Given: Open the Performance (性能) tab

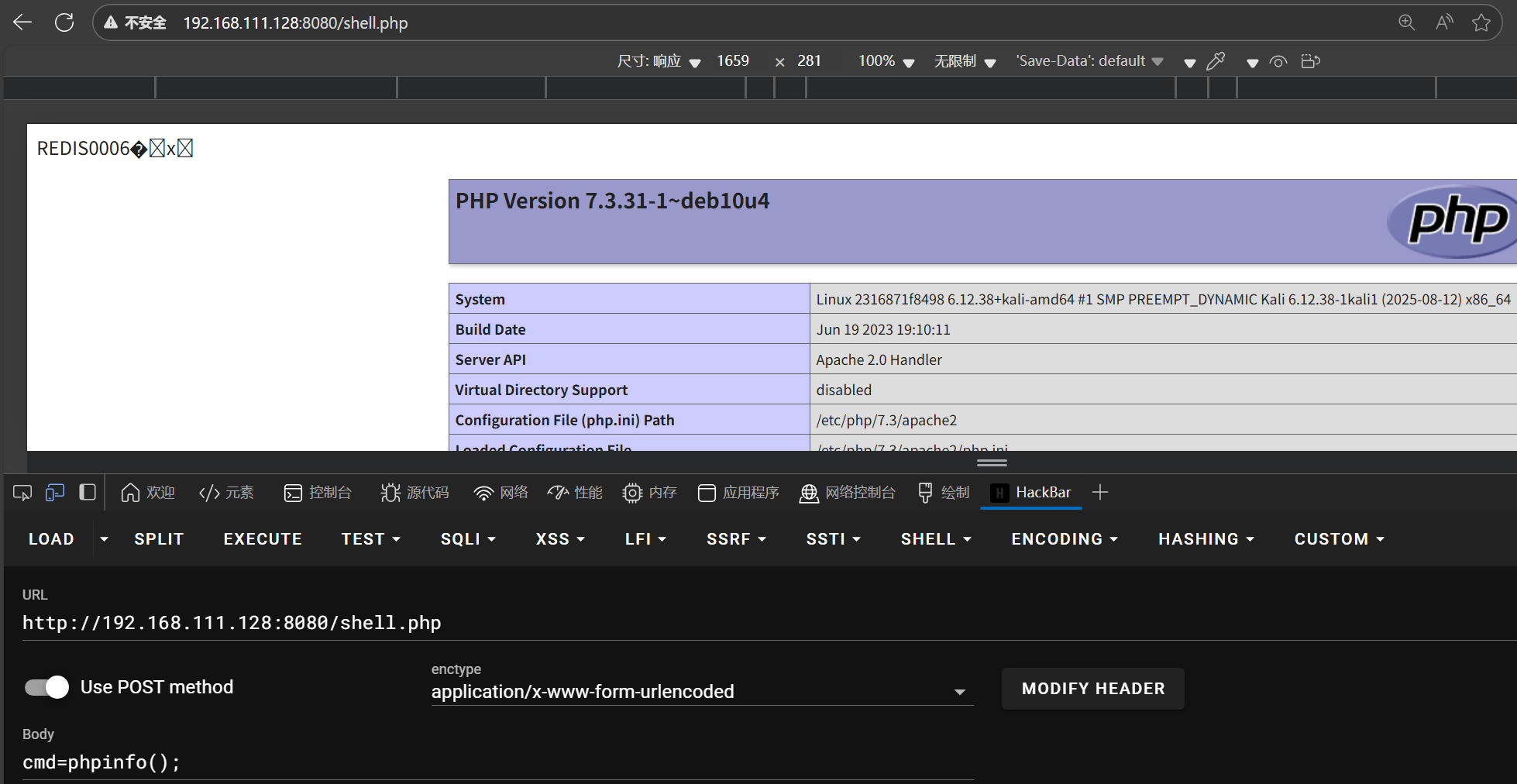Looking at the screenshot, I should tap(575, 493).
